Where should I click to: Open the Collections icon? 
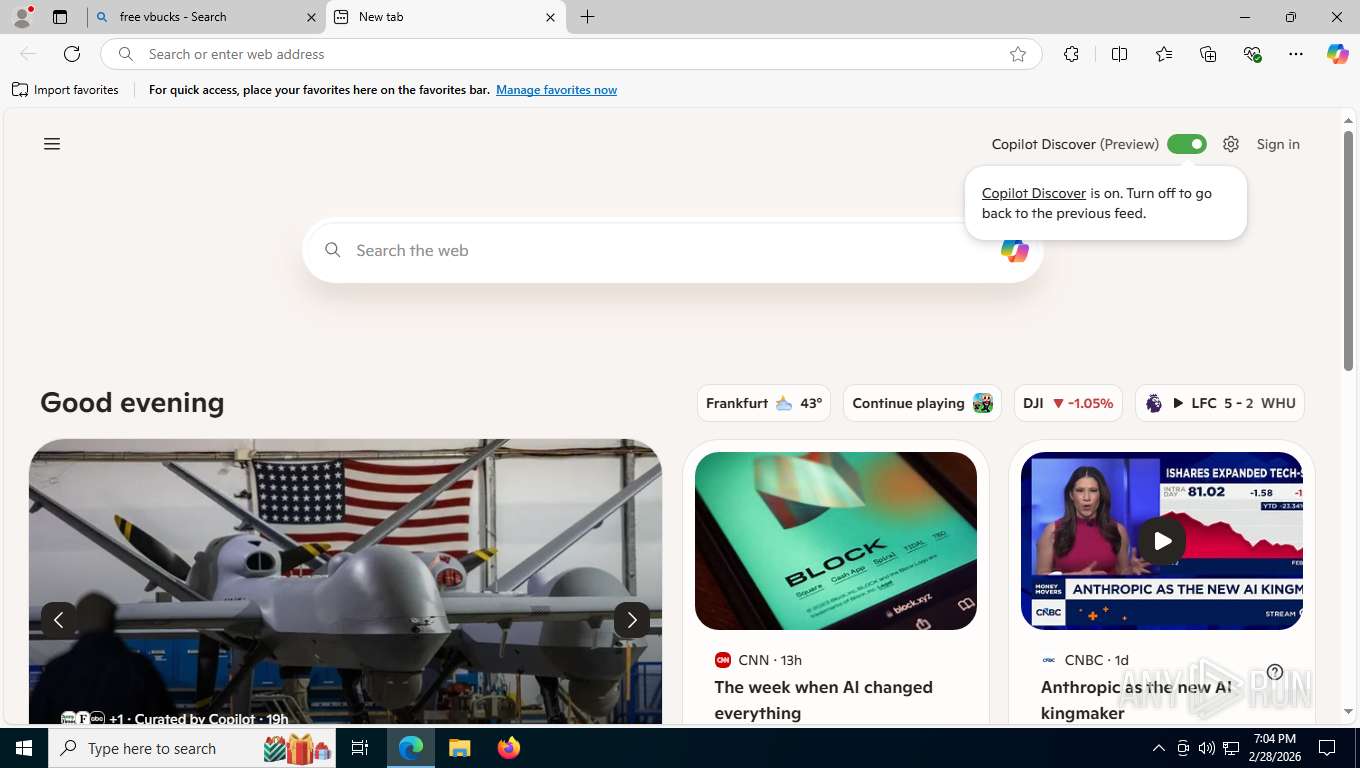1208,54
